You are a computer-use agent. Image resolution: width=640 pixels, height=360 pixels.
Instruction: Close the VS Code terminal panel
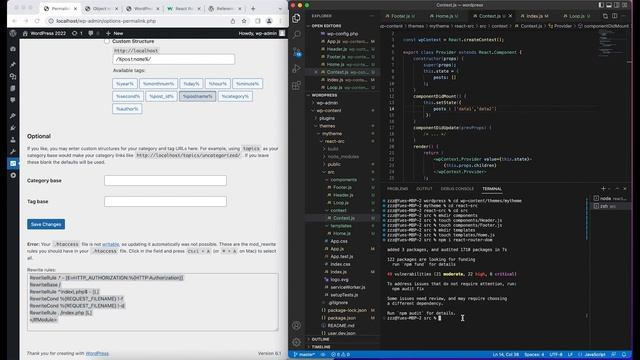[x=624, y=189]
